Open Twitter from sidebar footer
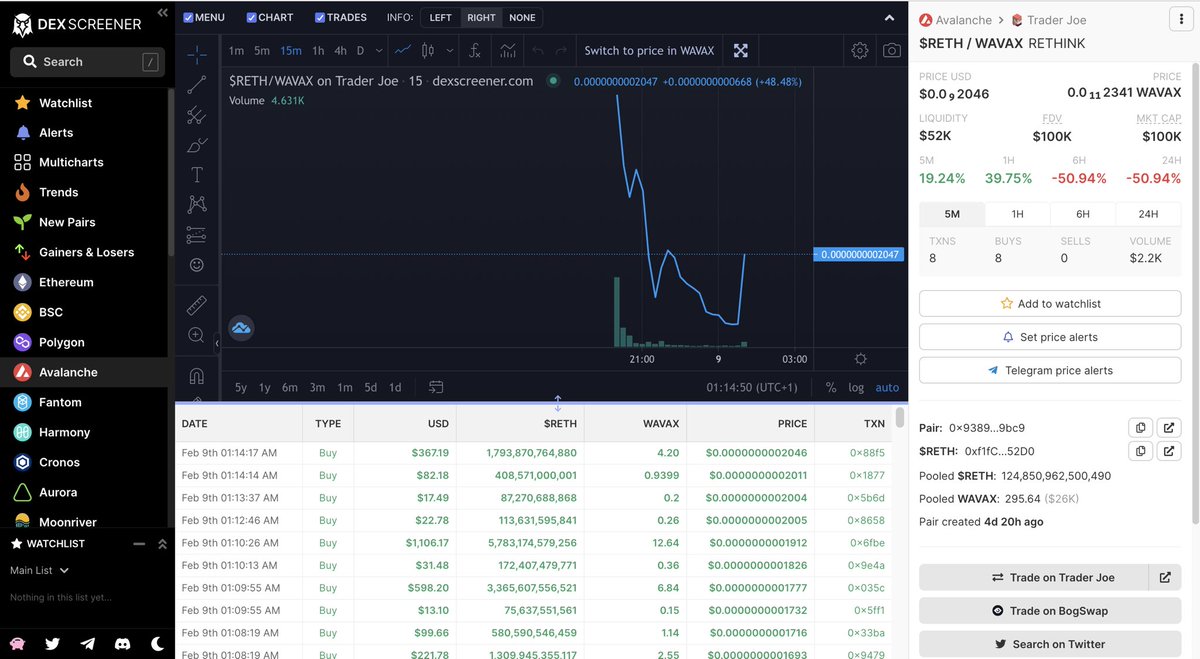The image size is (1200, 659). (53, 644)
